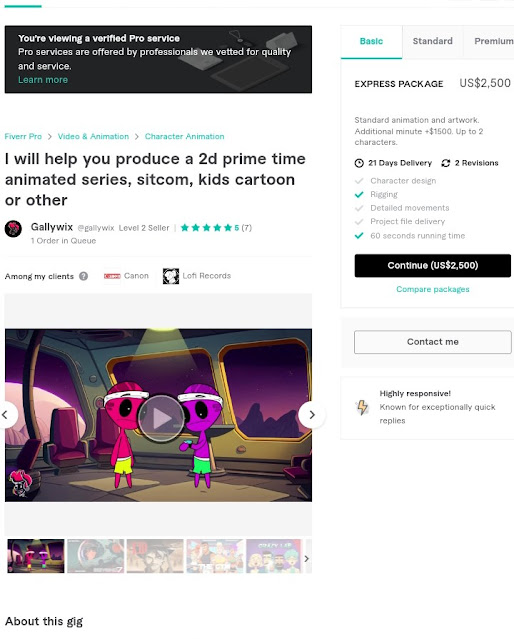Show previous gallery image with left arrow
Viewport: 514px width, 639px height.
point(6,415)
